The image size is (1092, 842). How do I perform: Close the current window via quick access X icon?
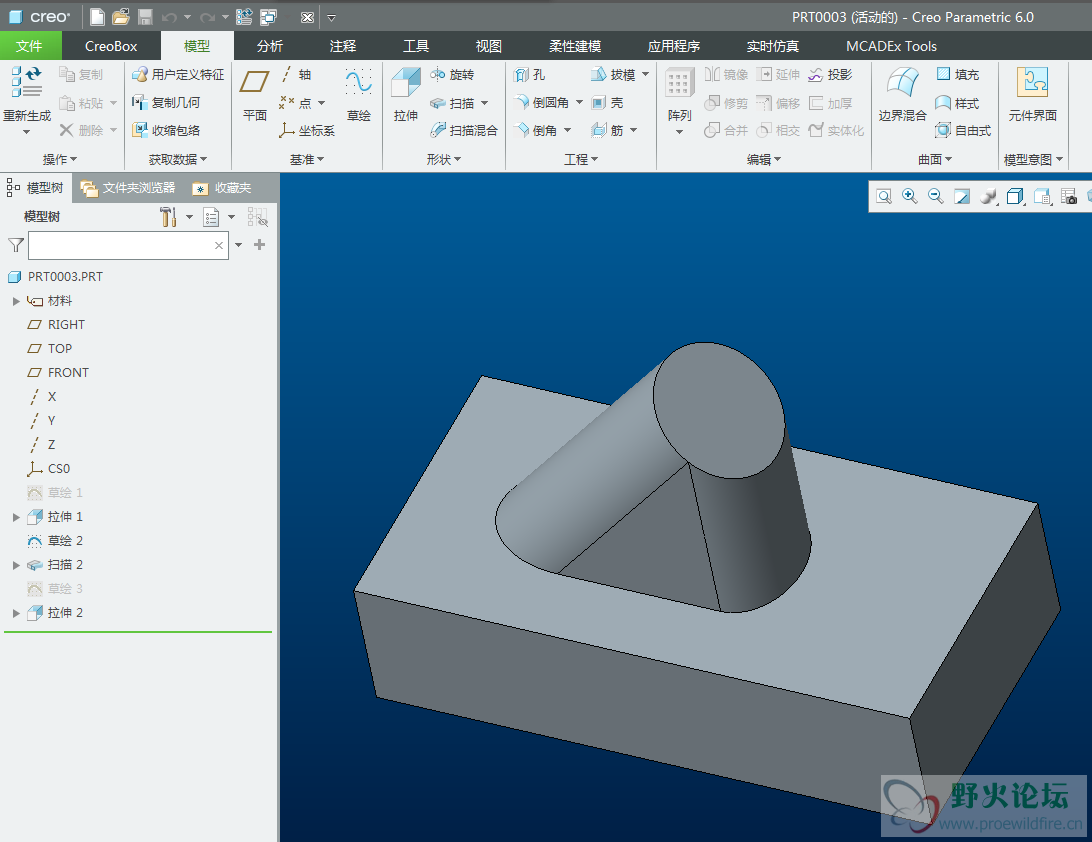point(307,17)
